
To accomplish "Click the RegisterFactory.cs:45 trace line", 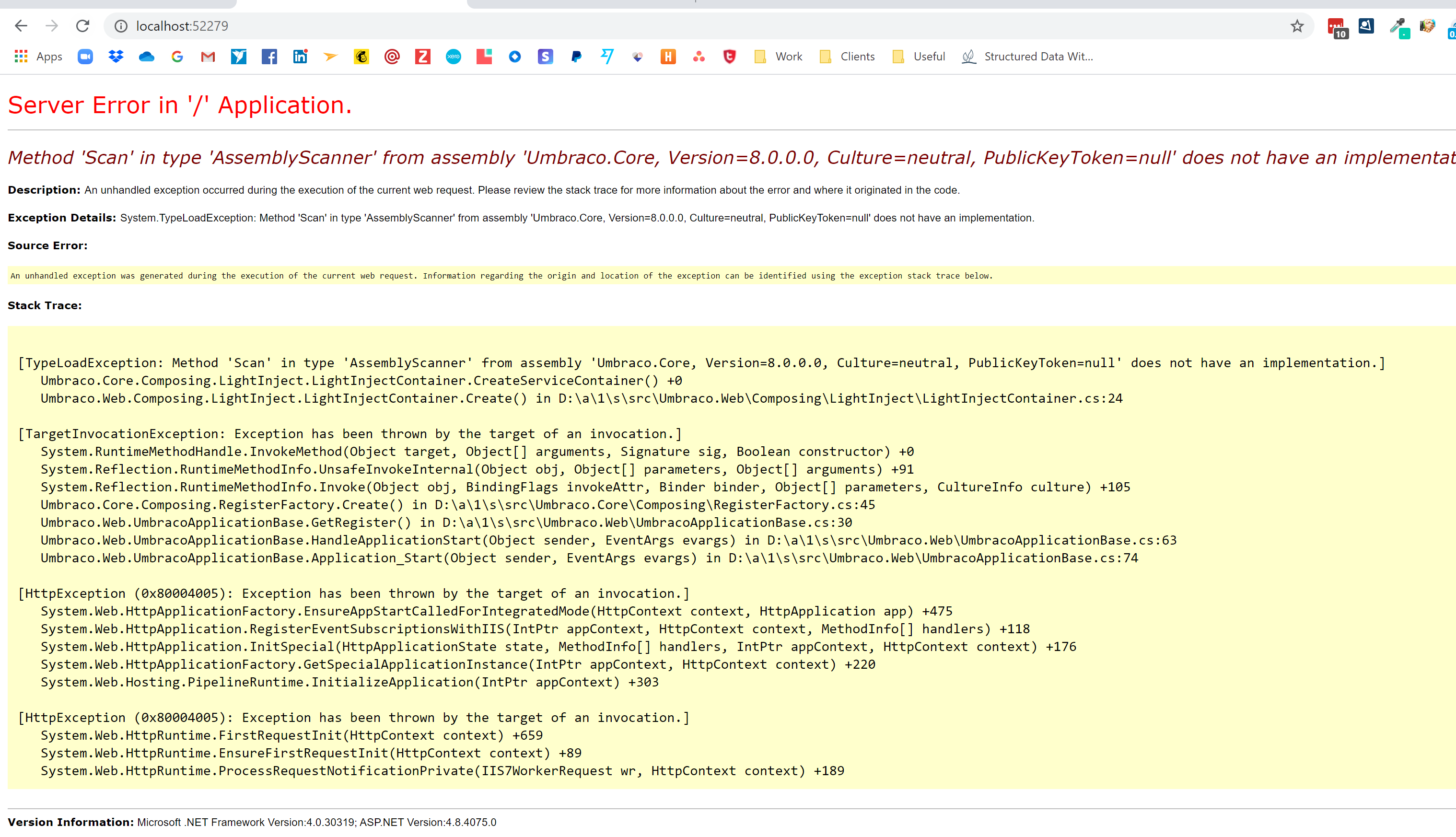I will (457, 505).
